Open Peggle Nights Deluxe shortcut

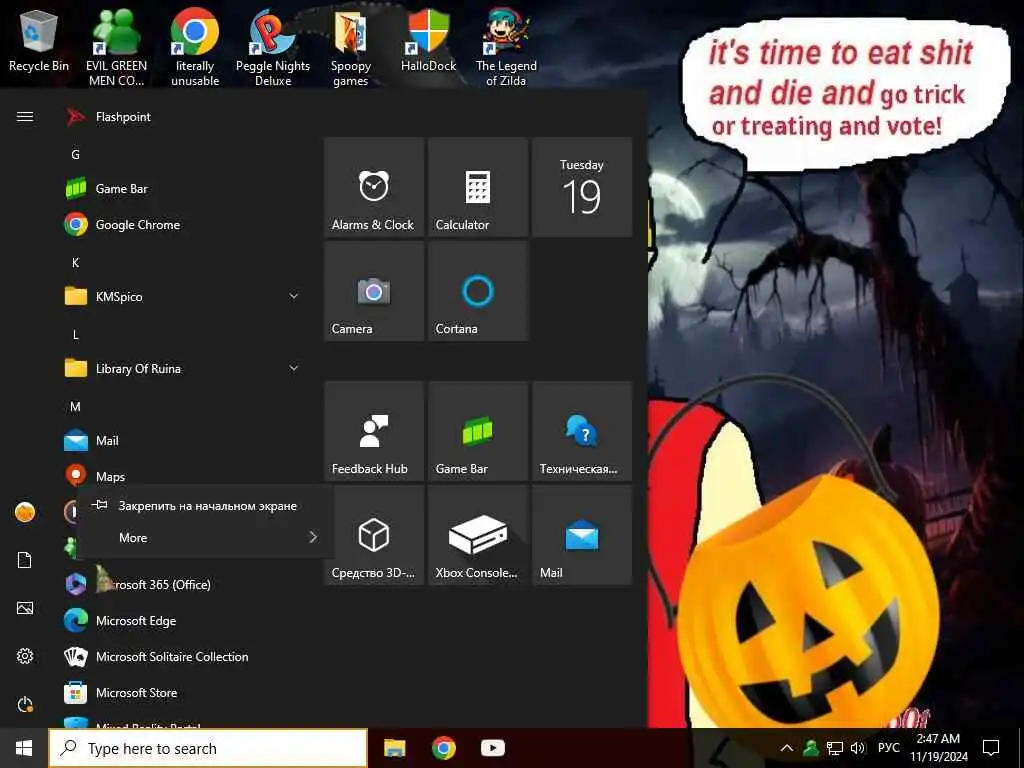point(273,46)
